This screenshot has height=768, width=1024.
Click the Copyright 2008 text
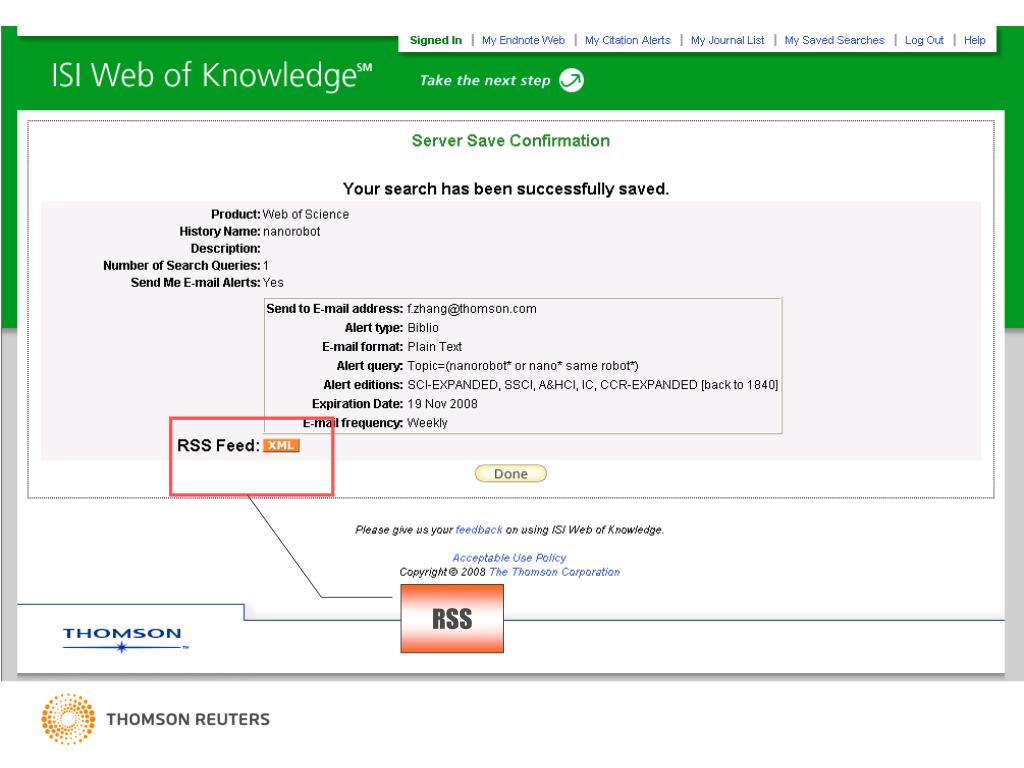click(442, 572)
